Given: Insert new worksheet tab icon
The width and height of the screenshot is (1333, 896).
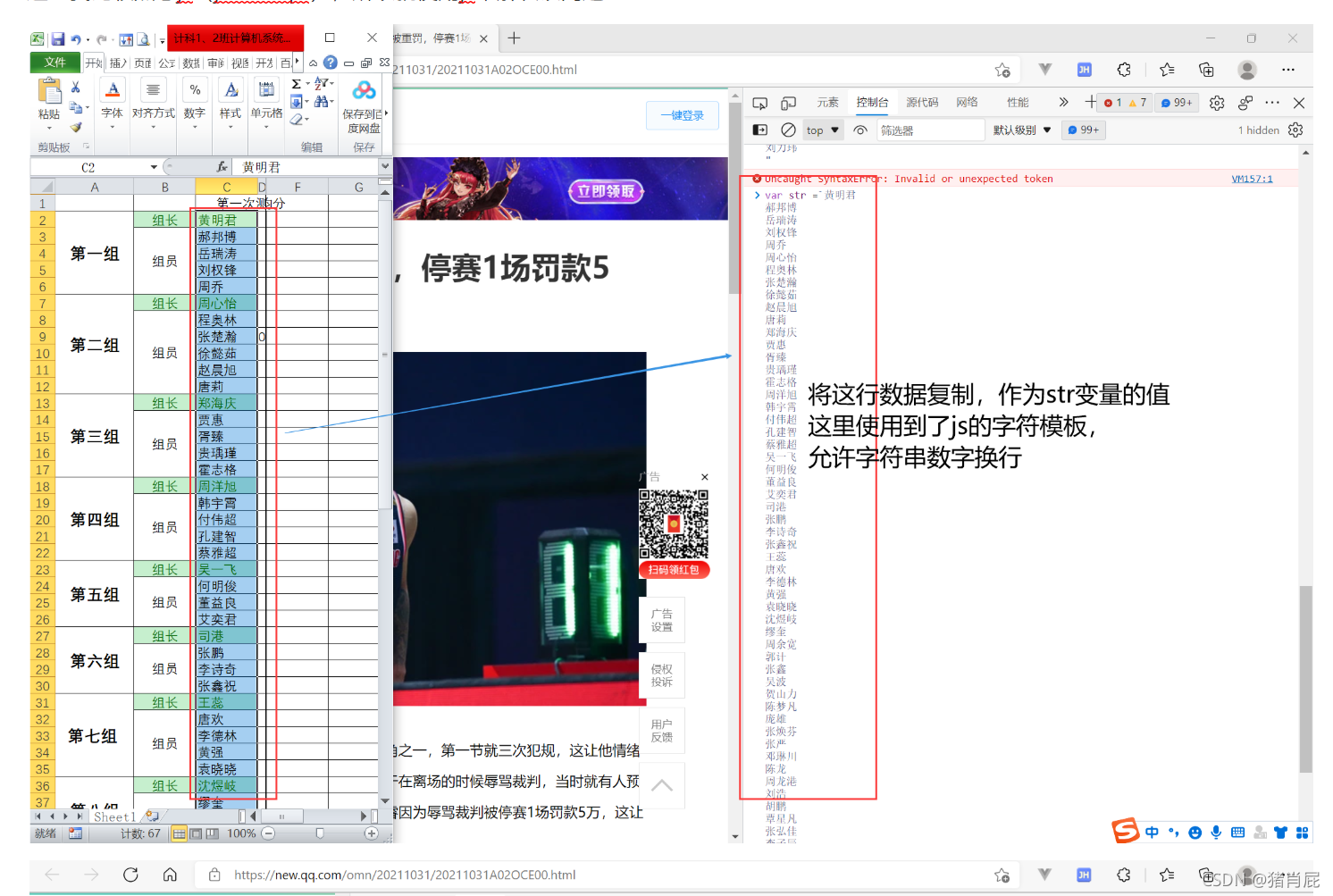Looking at the screenshot, I should 153,816.
